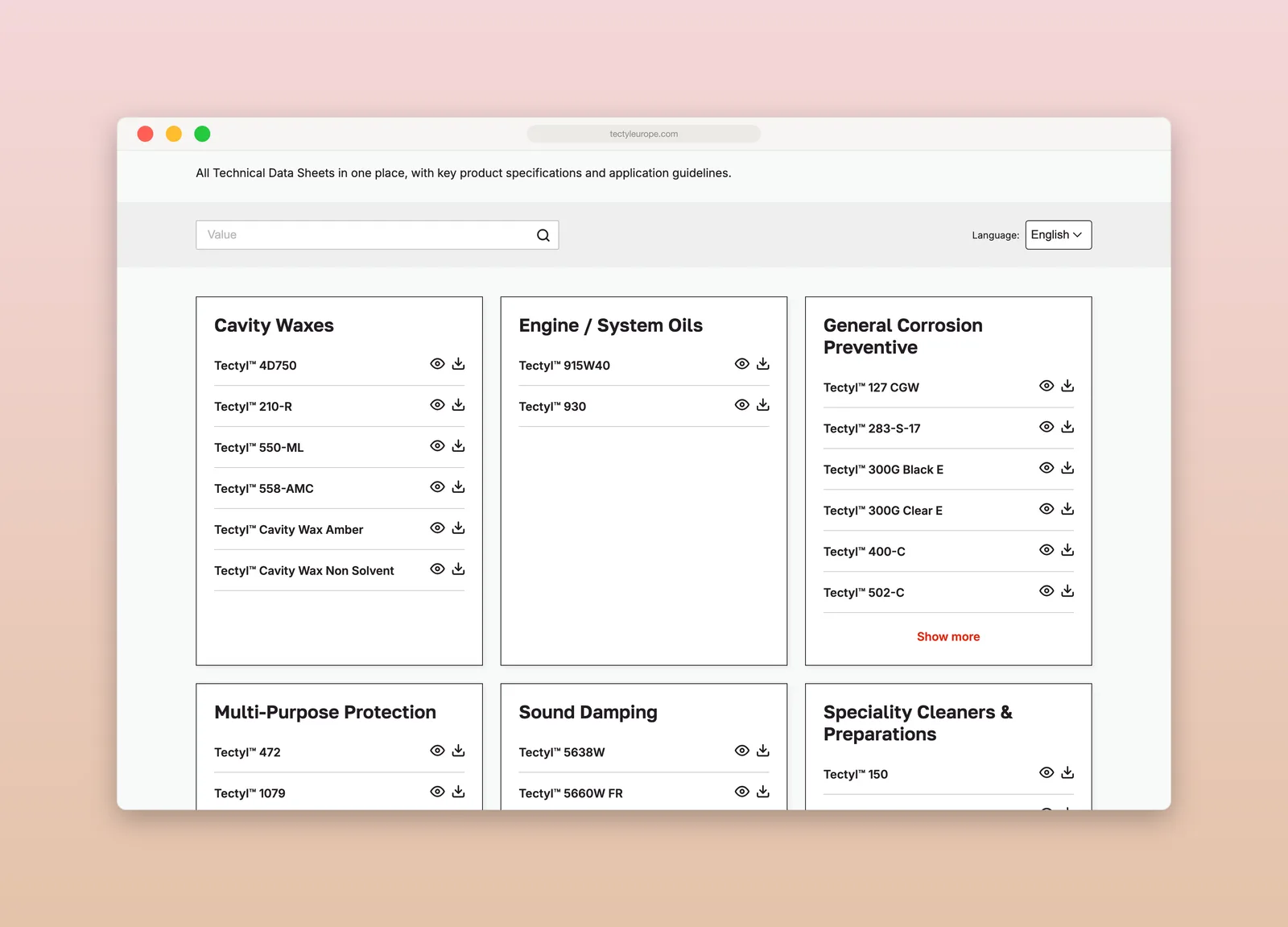
Task: Click the tectyleurope.com address bar
Action: click(x=644, y=134)
